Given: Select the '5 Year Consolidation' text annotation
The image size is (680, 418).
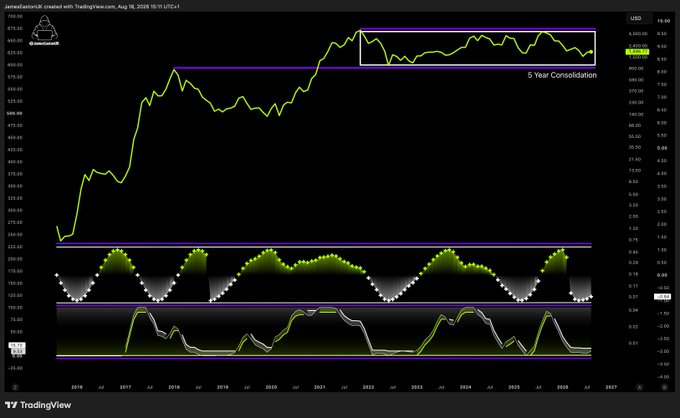Looking at the screenshot, I should [562, 75].
